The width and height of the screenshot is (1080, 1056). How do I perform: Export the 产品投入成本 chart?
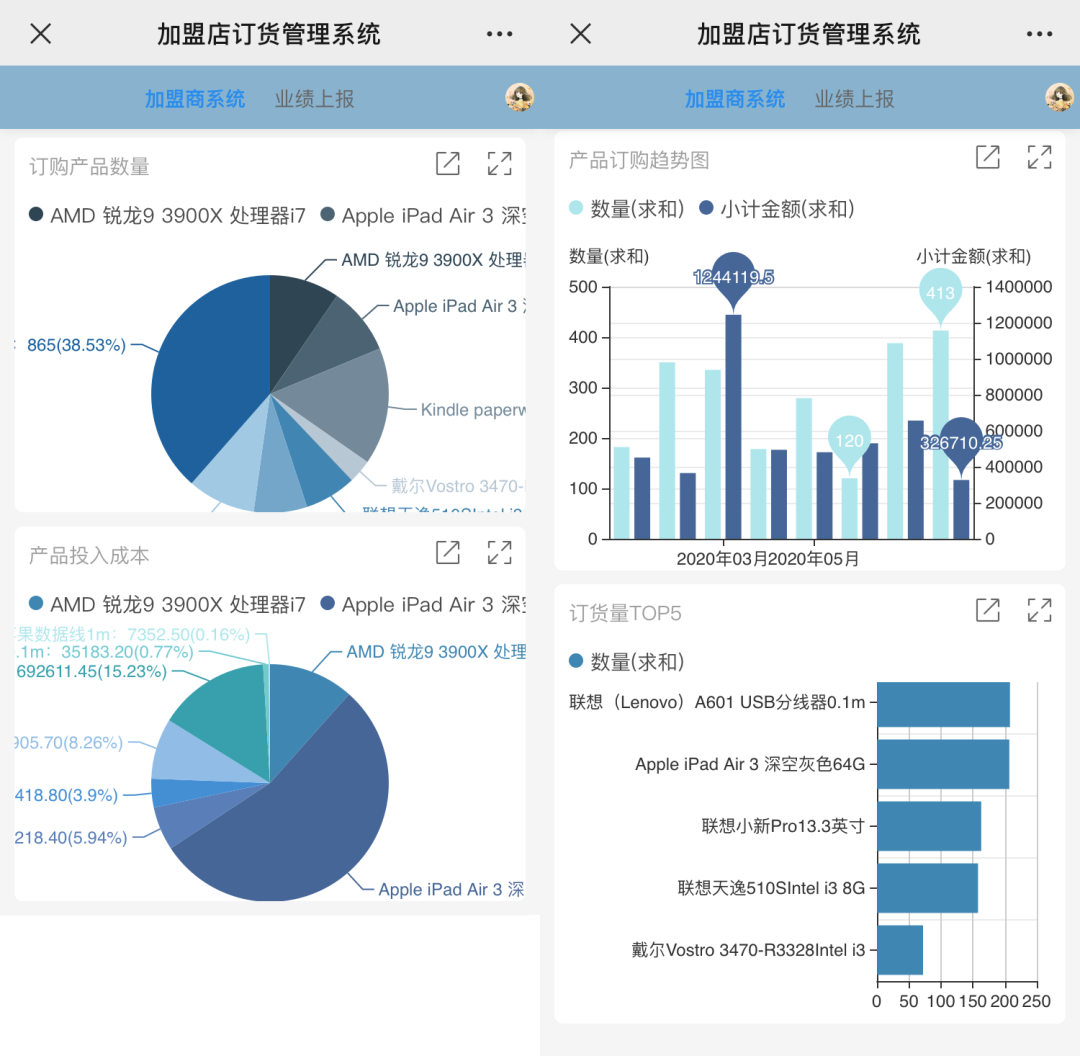448,552
